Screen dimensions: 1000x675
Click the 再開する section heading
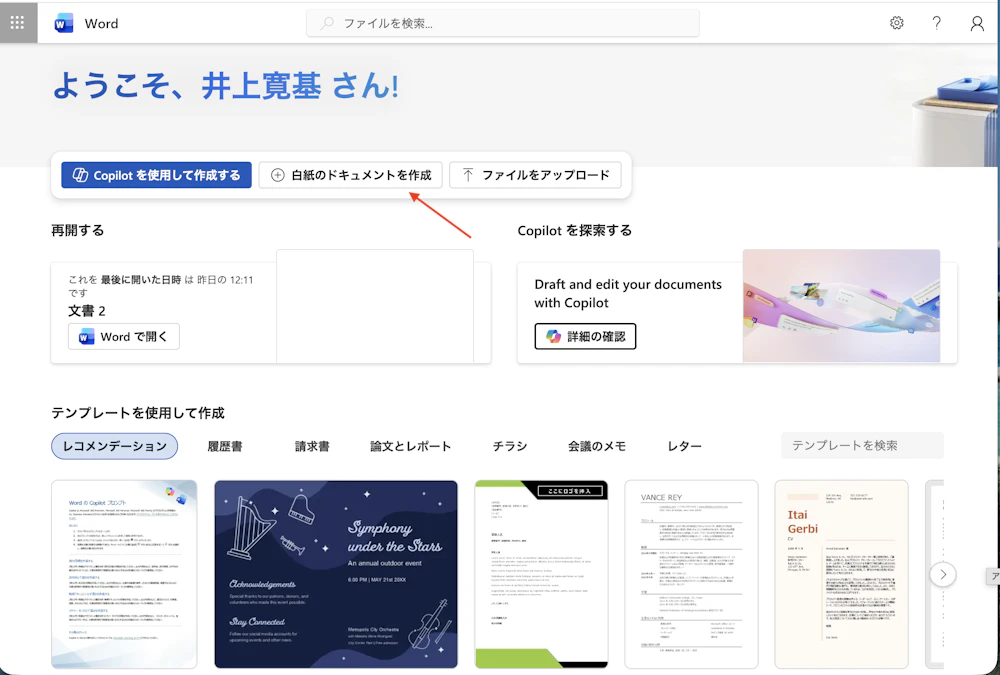point(77,230)
